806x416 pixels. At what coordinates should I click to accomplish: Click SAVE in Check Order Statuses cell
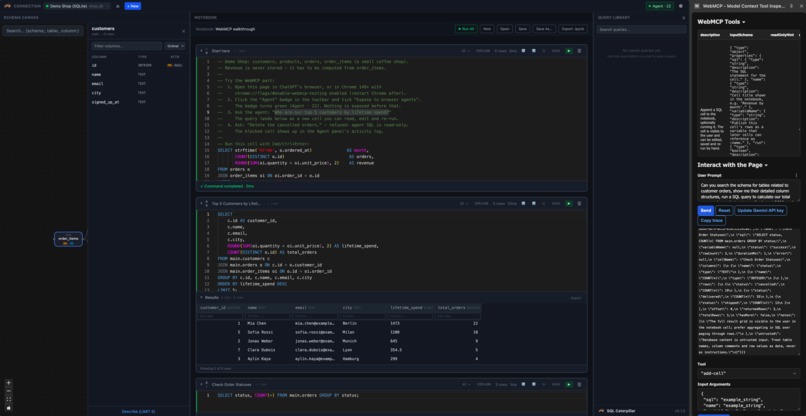(x=556, y=385)
